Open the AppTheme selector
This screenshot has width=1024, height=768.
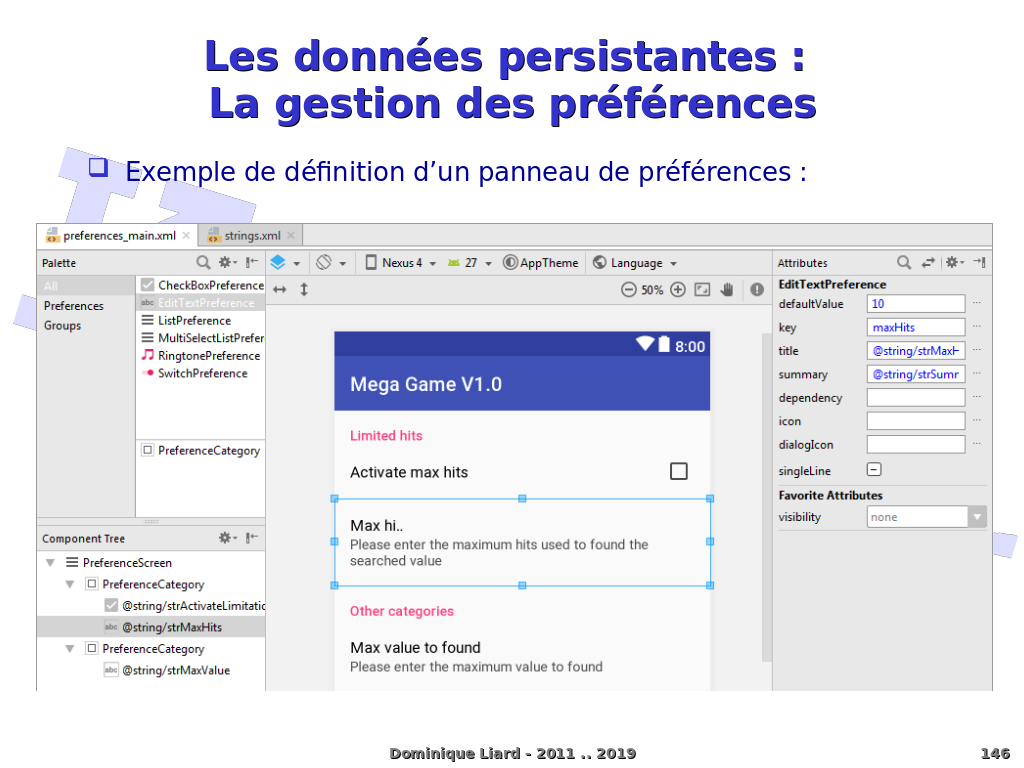point(541,263)
